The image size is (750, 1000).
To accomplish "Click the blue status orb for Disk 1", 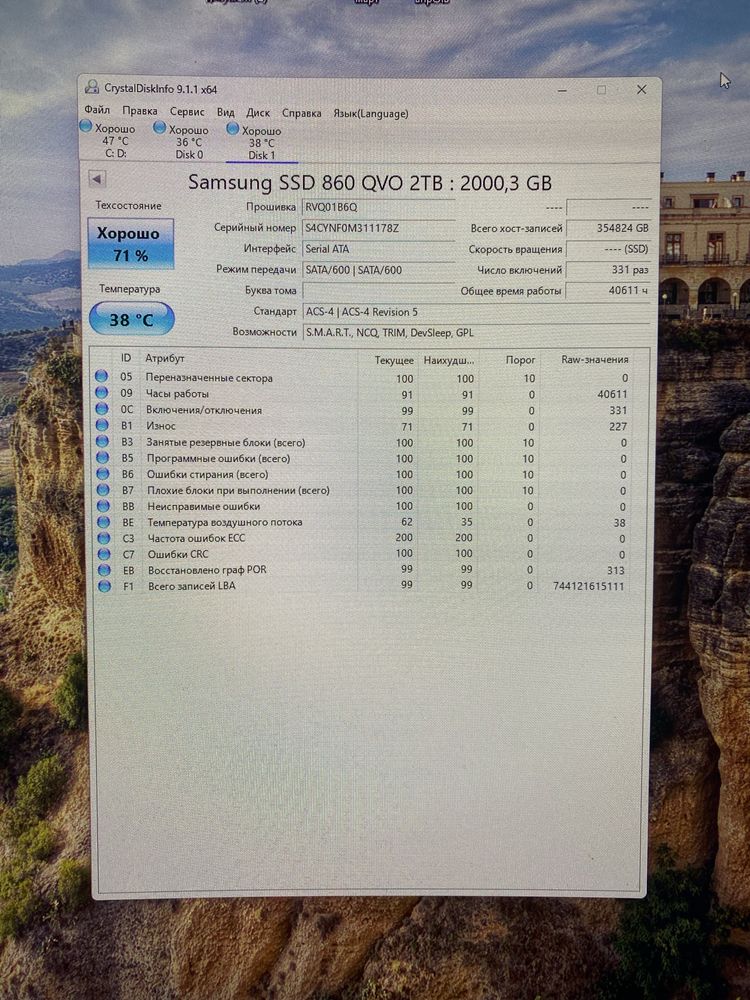I will pyautogui.click(x=233, y=129).
